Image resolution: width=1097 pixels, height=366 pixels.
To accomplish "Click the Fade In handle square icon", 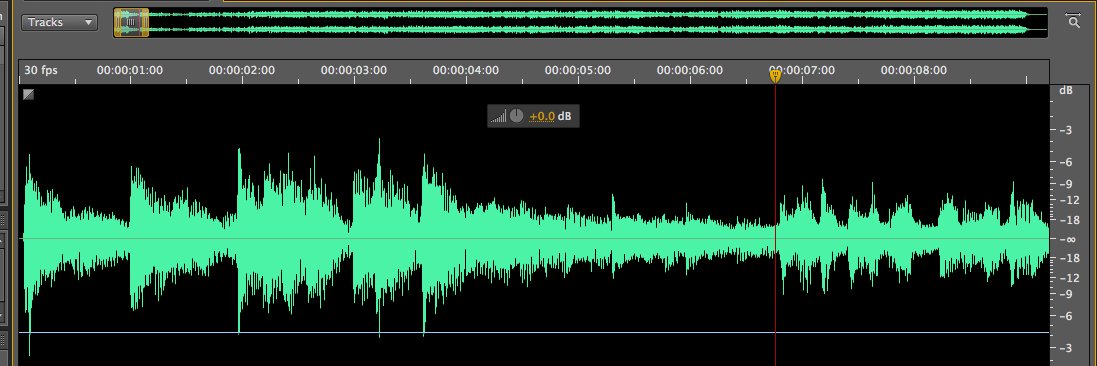I will coord(28,94).
